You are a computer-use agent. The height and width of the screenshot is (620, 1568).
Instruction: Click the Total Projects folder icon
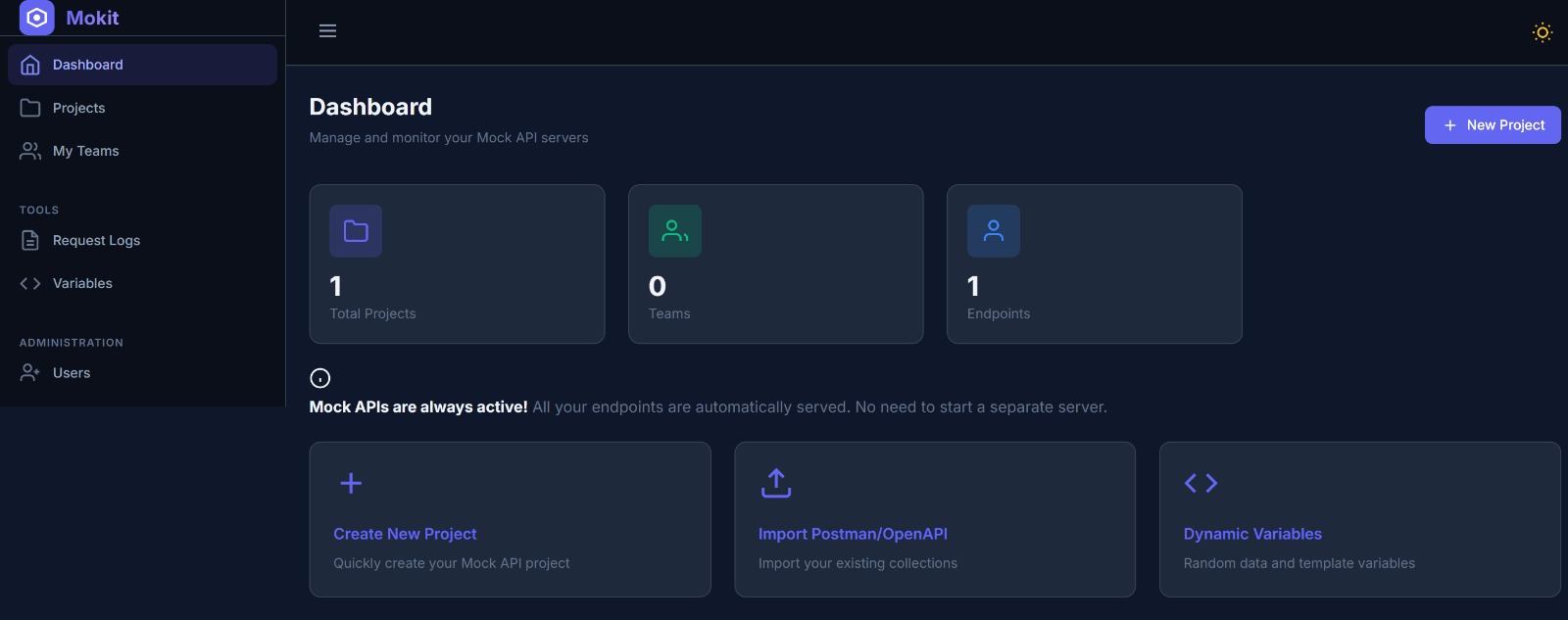[x=356, y=231]
